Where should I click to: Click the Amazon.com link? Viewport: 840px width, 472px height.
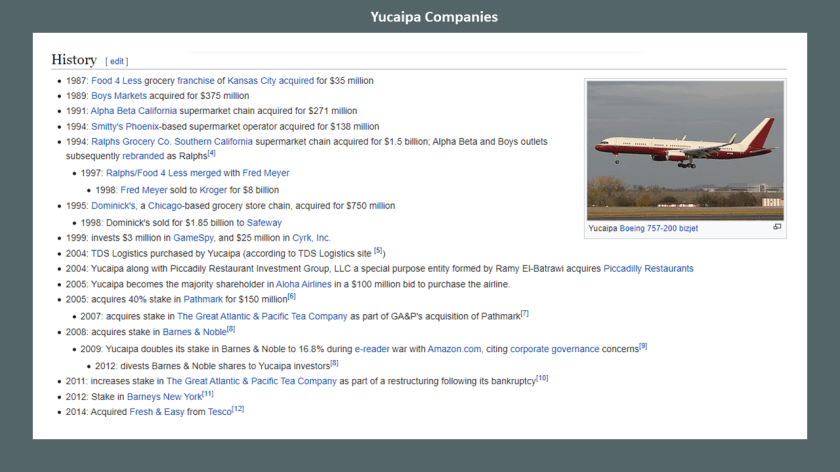[454, 349]
